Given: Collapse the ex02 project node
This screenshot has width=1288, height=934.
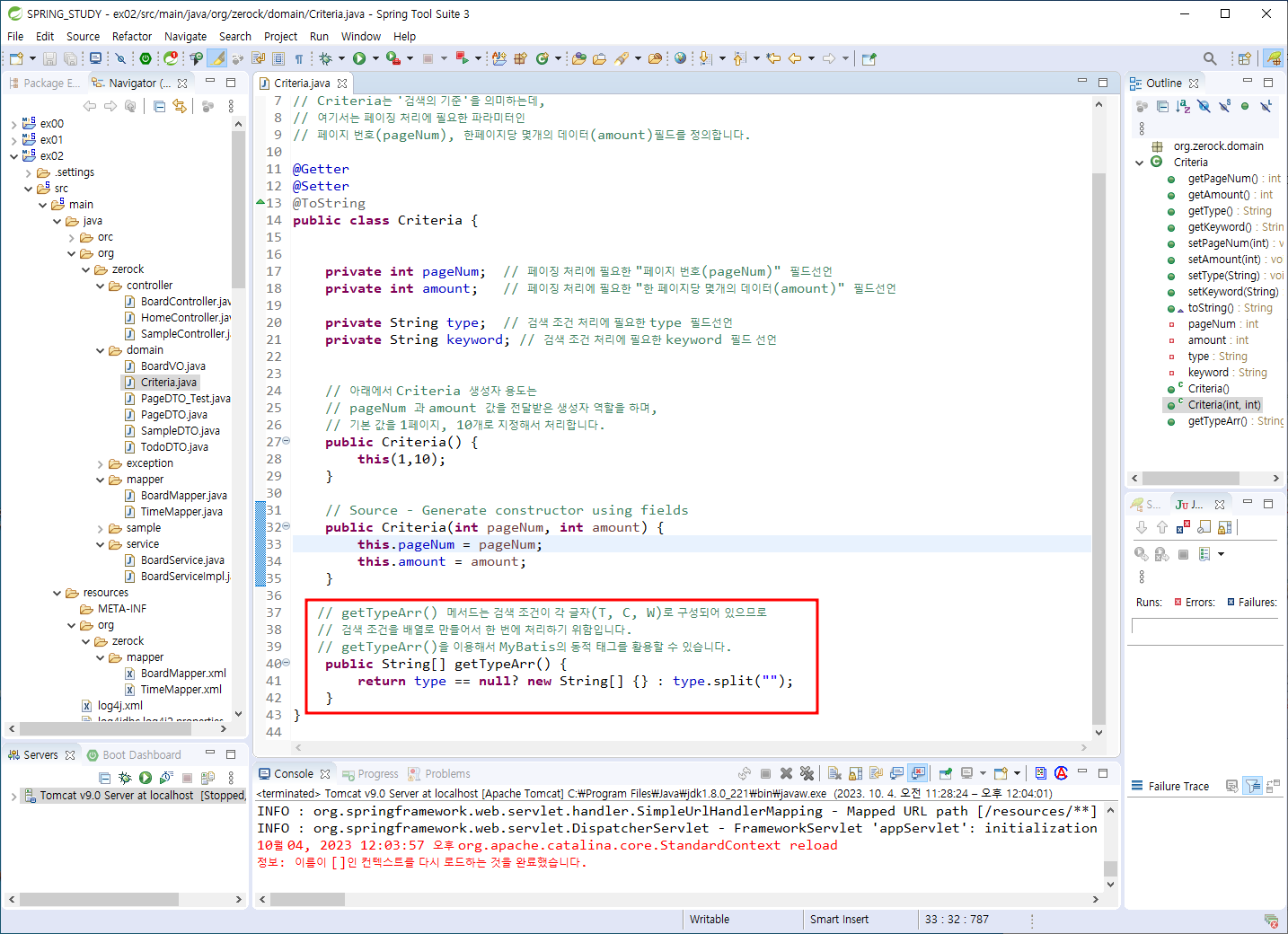Looking at the screenshot, I should (x=14, y=156).
